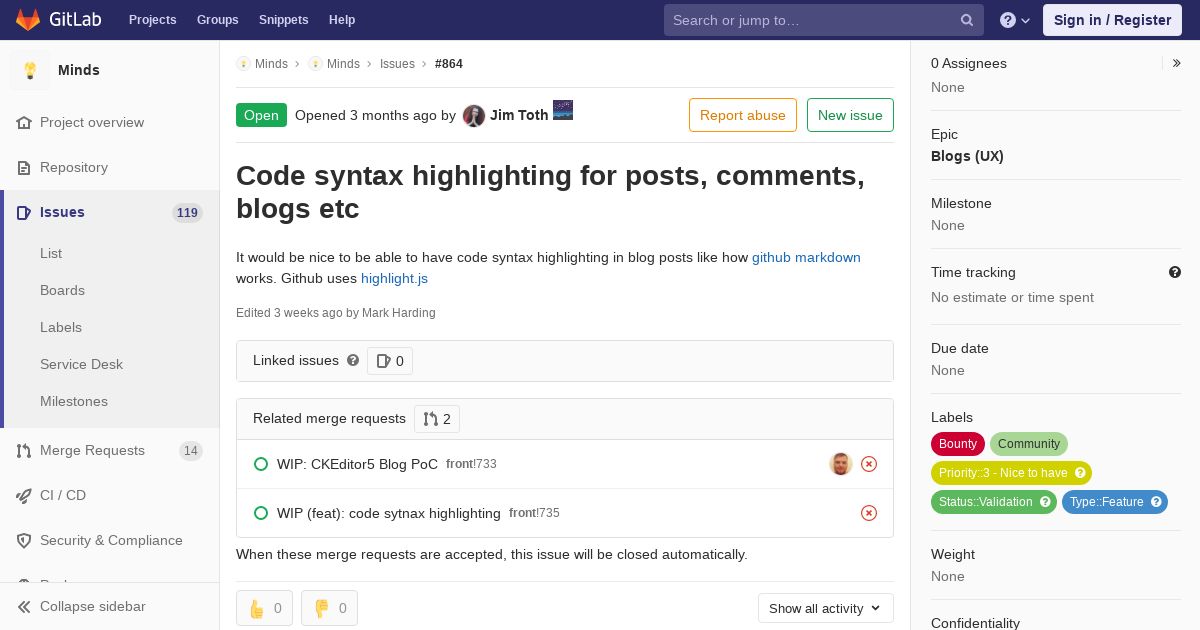The width and height of the screenshot is (1200, 630).
Task: Click the thumbs down reaction button
Action: [x=329, y=608]
